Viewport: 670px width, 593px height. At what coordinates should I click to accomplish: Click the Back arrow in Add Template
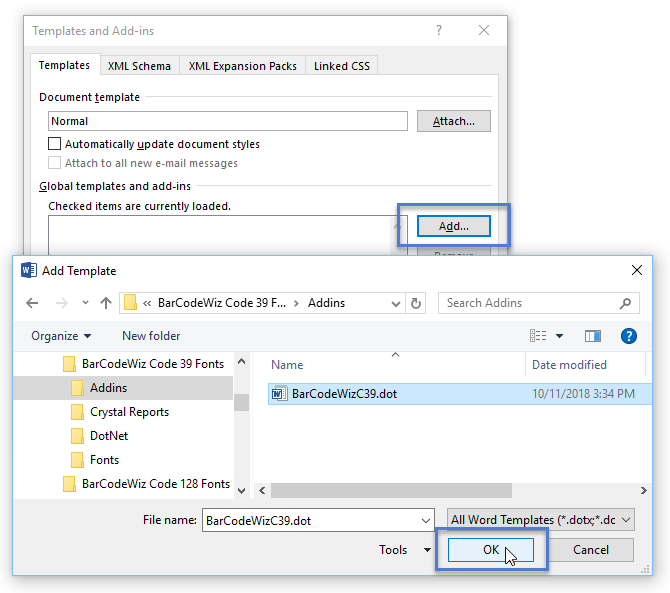tap(32, 303)
